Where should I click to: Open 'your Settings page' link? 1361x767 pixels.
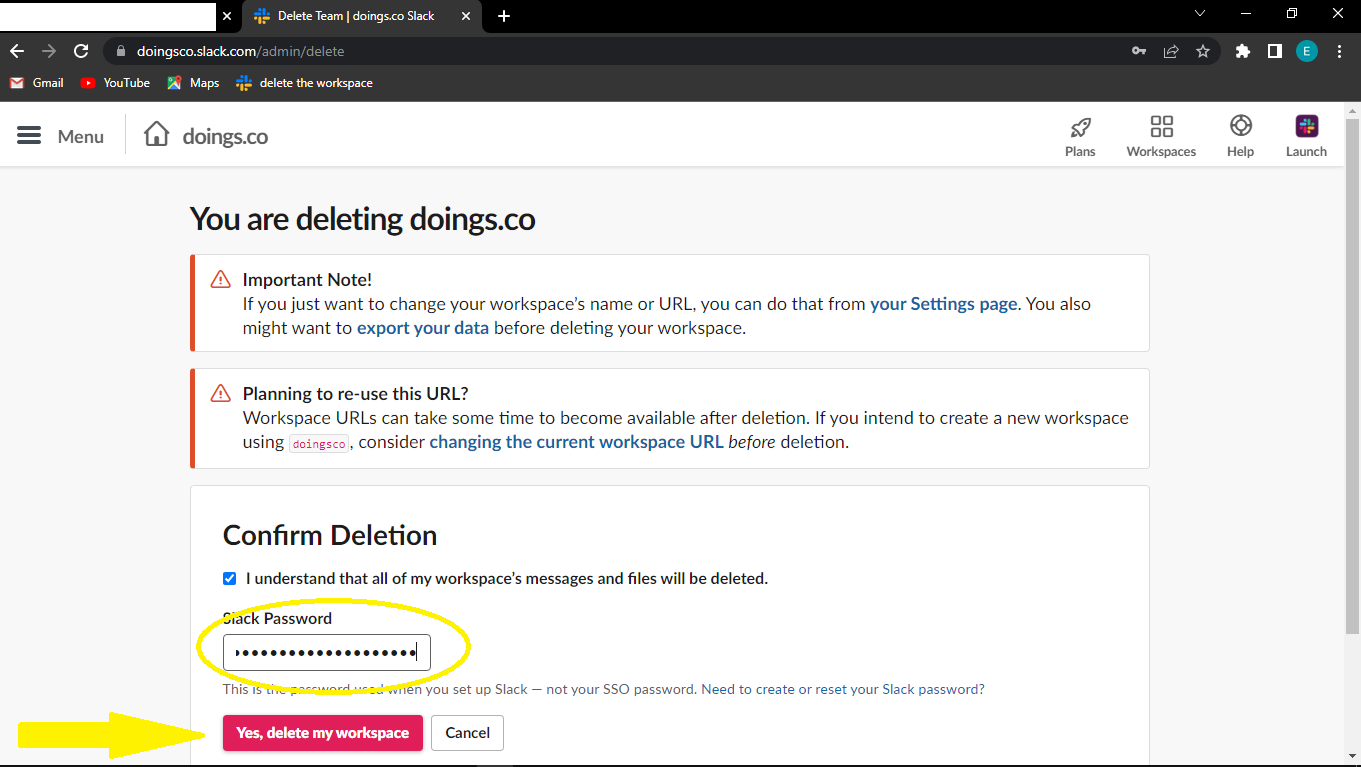click(944, 304)
